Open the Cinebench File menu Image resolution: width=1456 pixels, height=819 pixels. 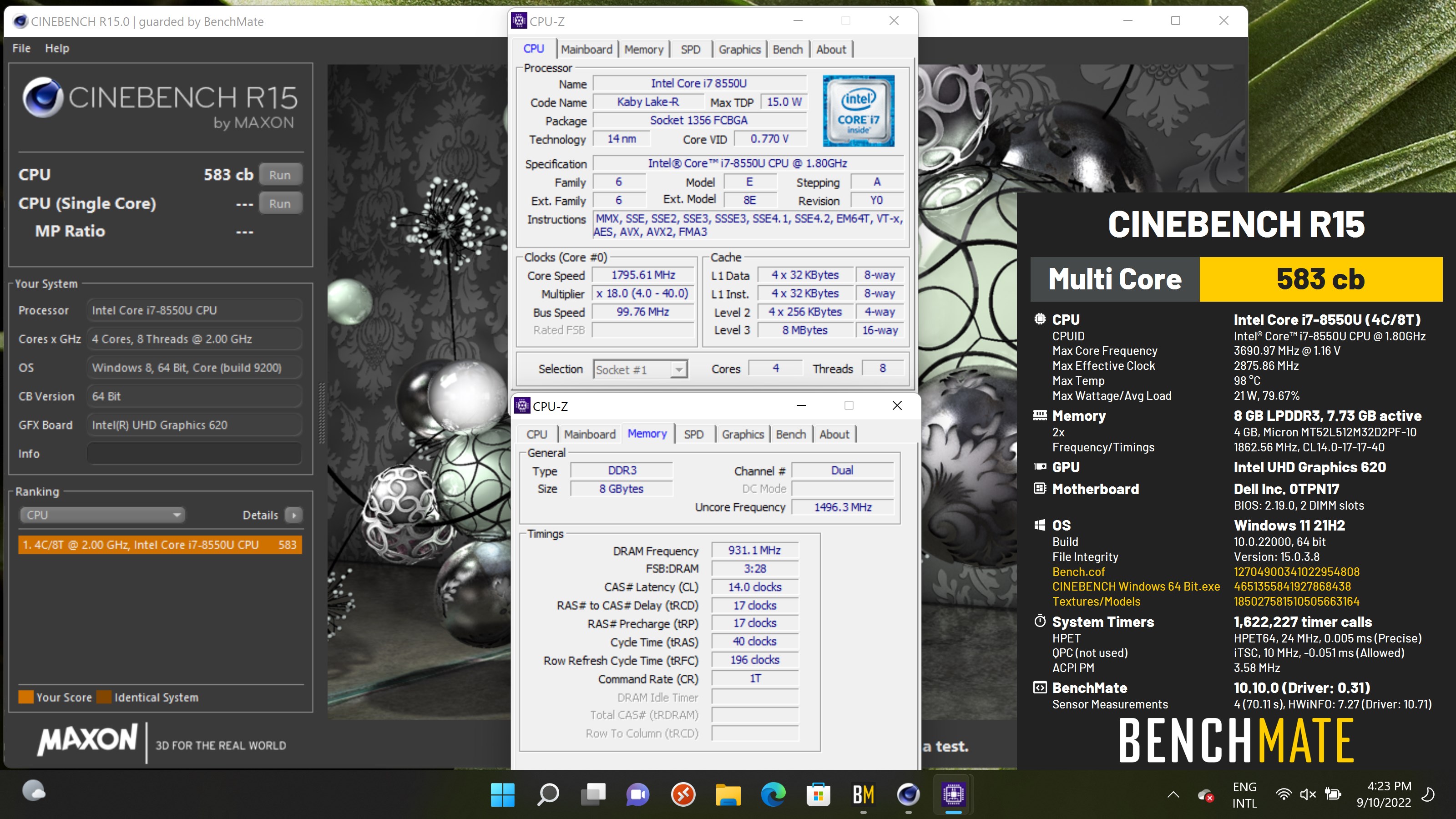pos(21,48)
